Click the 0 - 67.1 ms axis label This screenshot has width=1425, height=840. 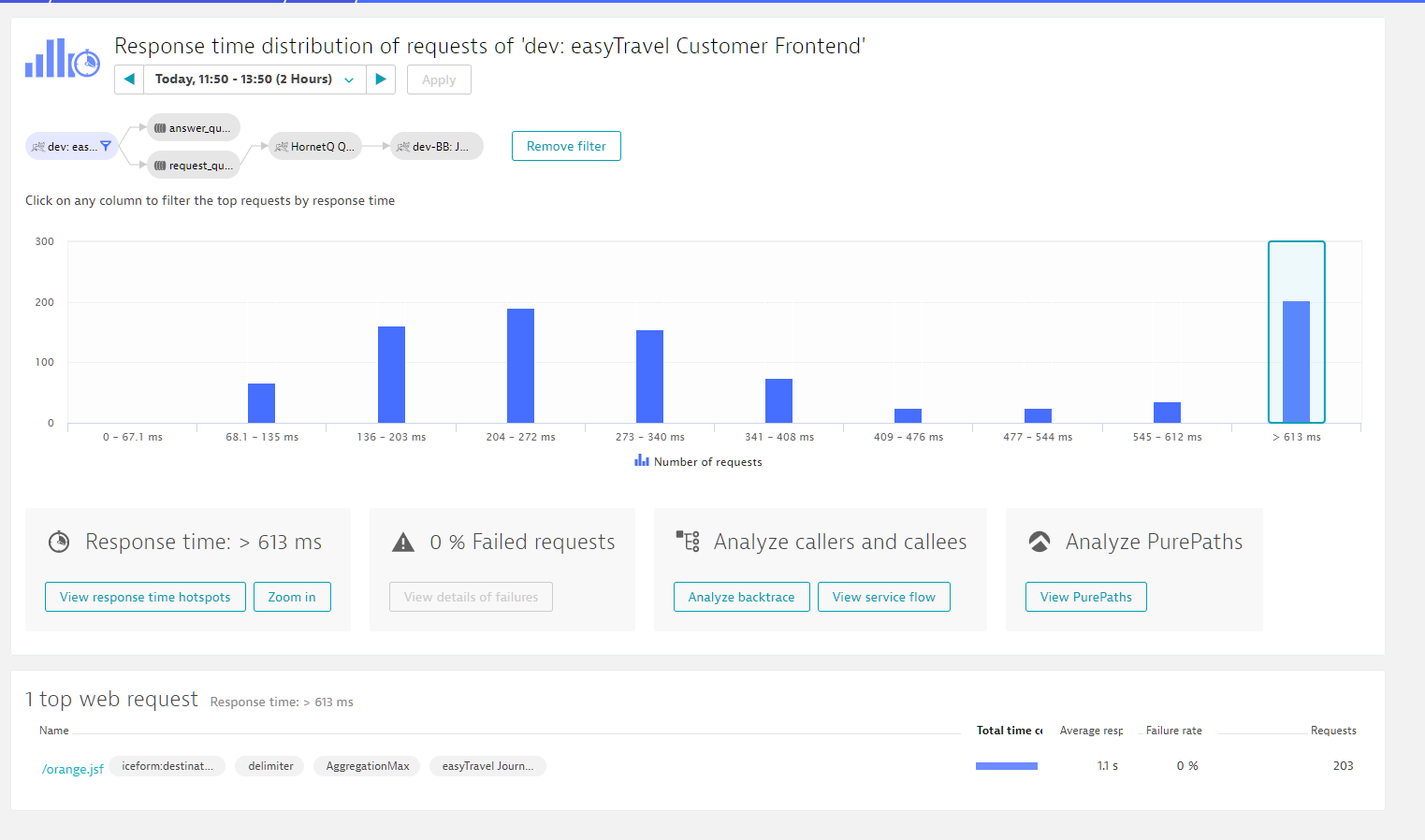coord(133,437)
